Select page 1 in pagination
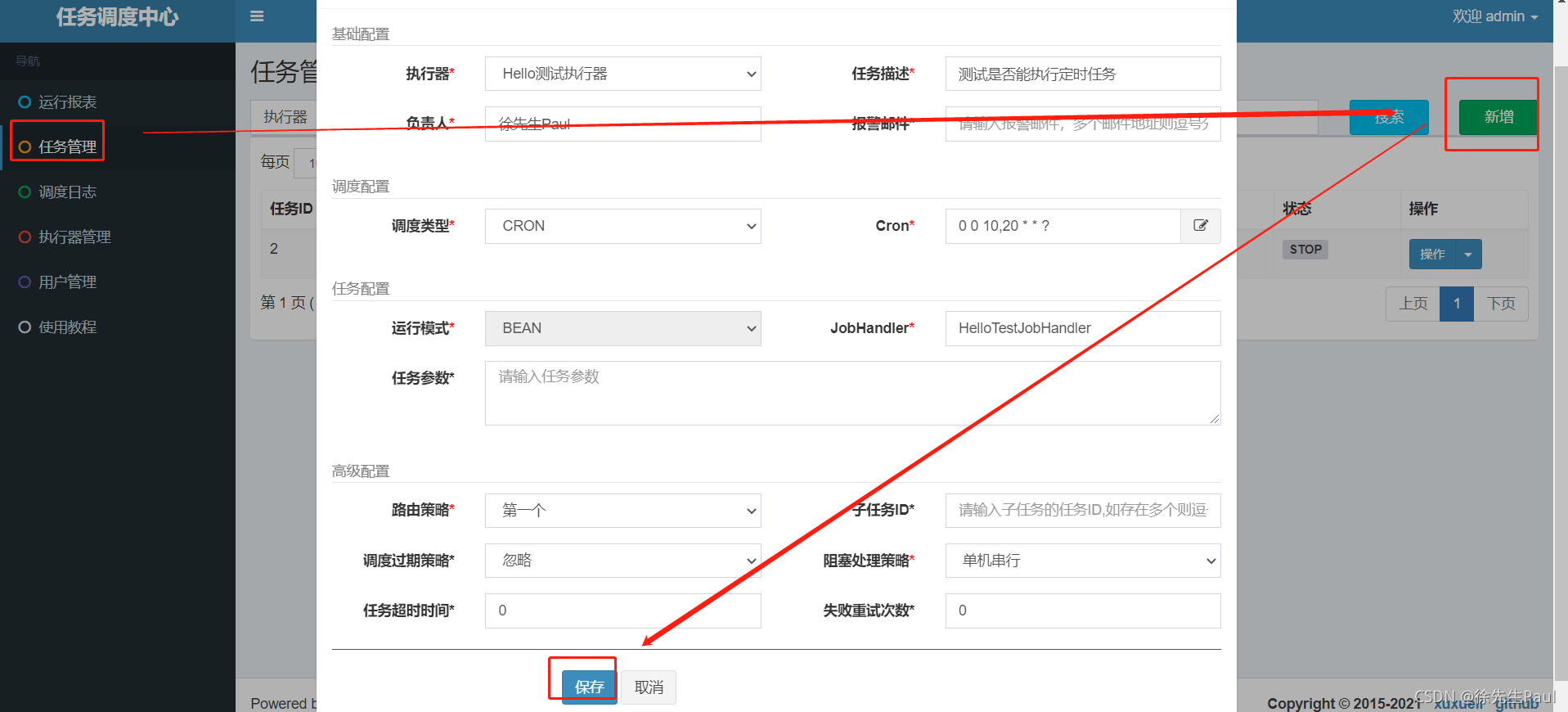Screen dimensions: 1568x712 1457,304
